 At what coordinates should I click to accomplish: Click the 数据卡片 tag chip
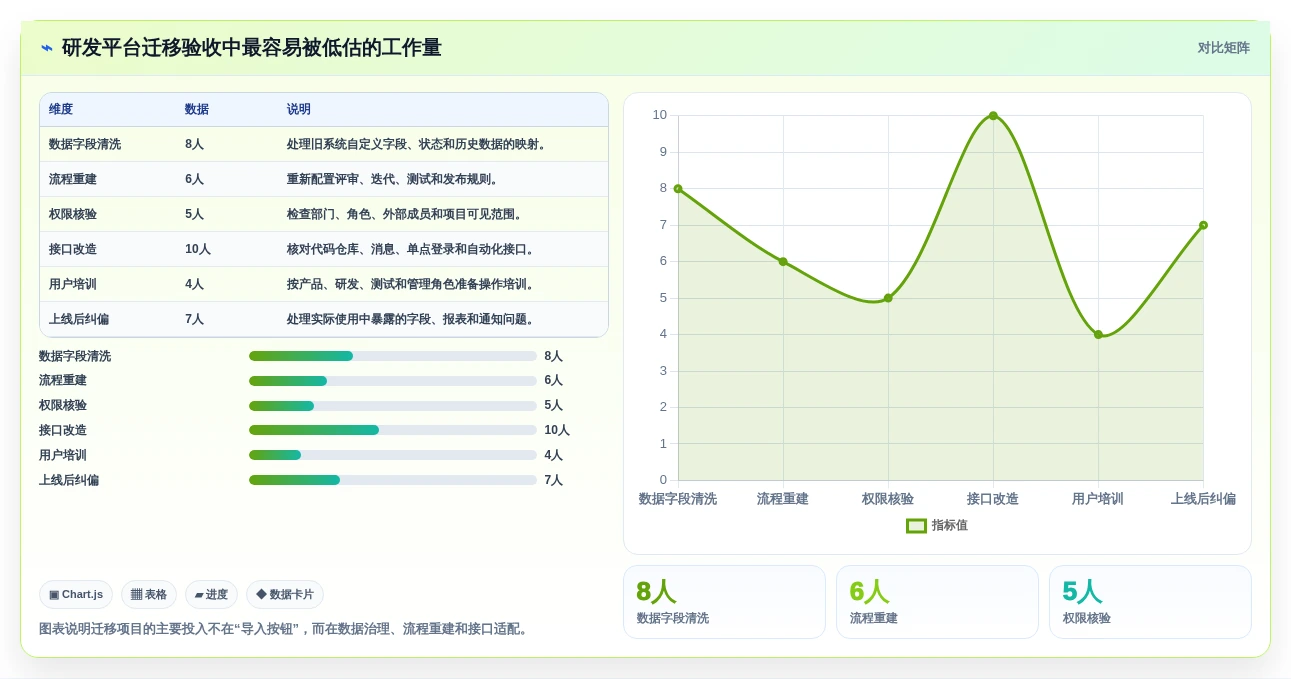(285, 594)
